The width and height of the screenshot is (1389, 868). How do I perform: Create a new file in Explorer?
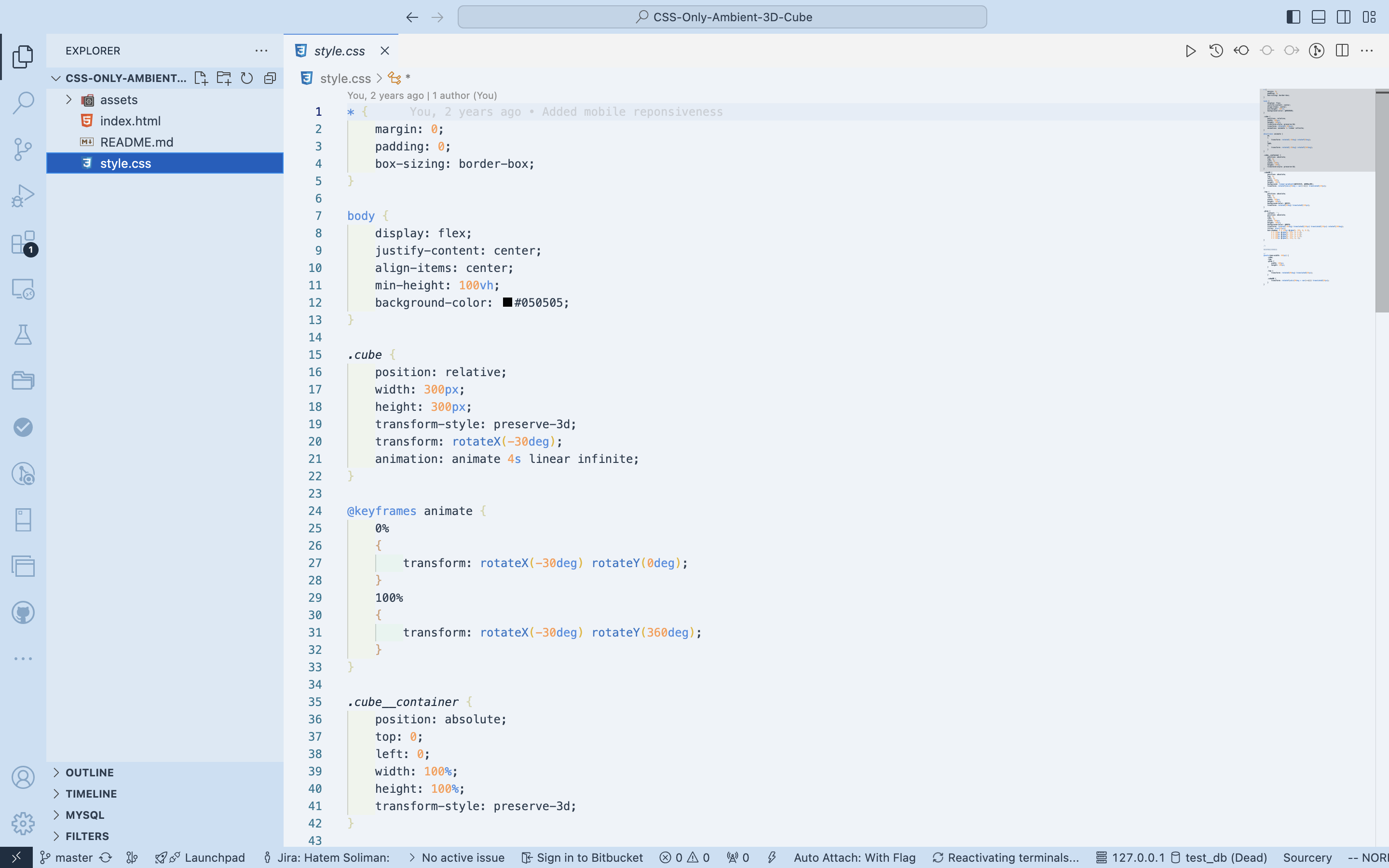201,78
